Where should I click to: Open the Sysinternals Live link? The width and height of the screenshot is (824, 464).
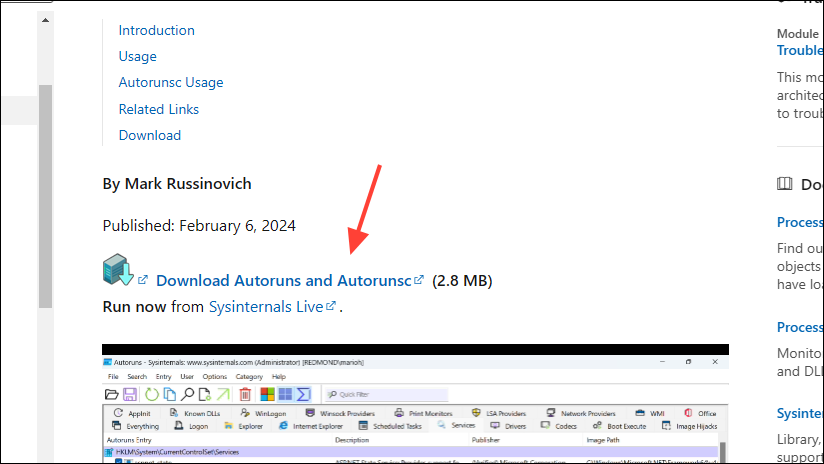(x=266, y=307)
